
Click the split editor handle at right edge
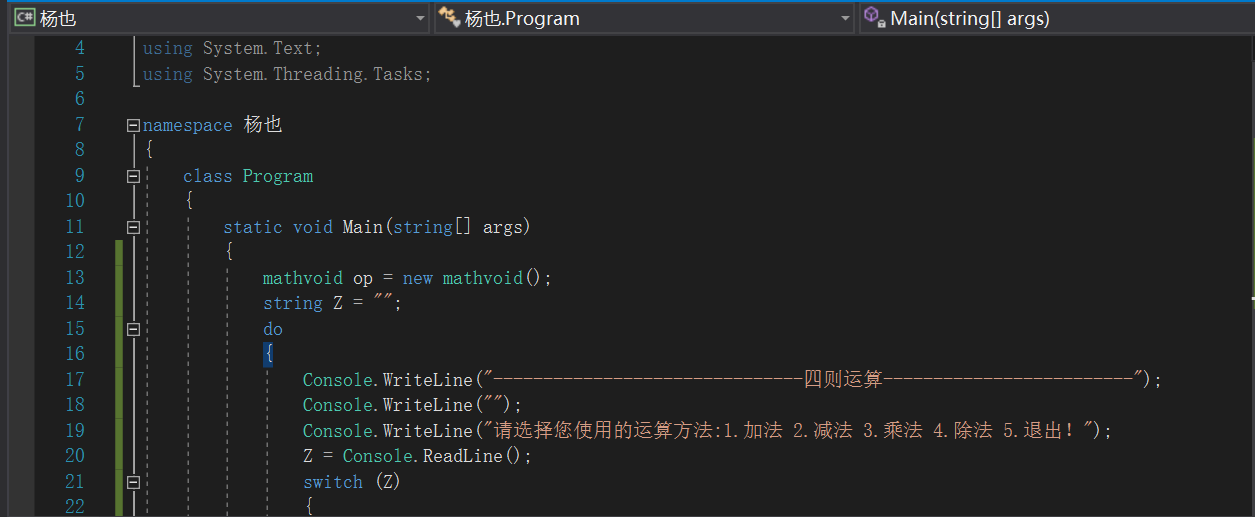click(1251, 297)
